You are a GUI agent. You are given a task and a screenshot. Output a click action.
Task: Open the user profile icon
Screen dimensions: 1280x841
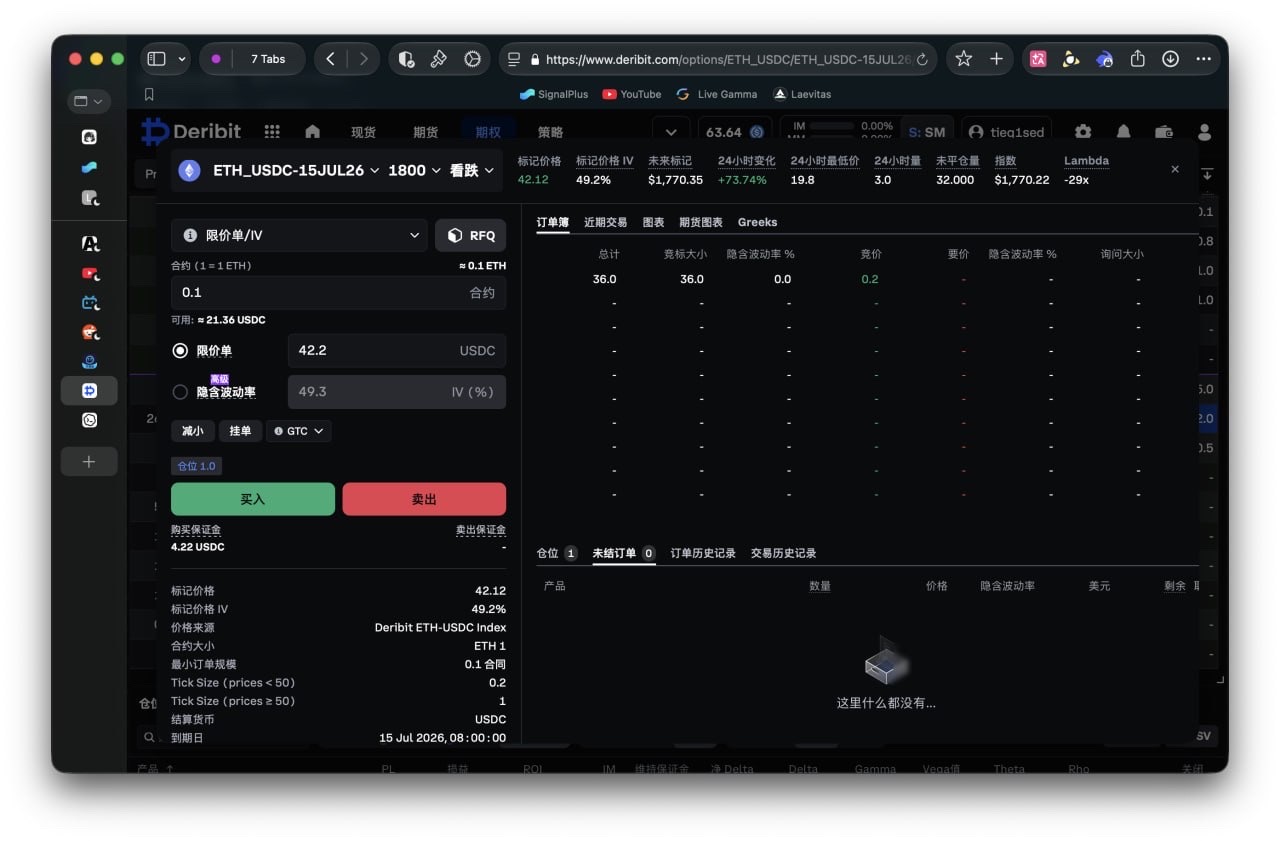tap(1204, 132)
